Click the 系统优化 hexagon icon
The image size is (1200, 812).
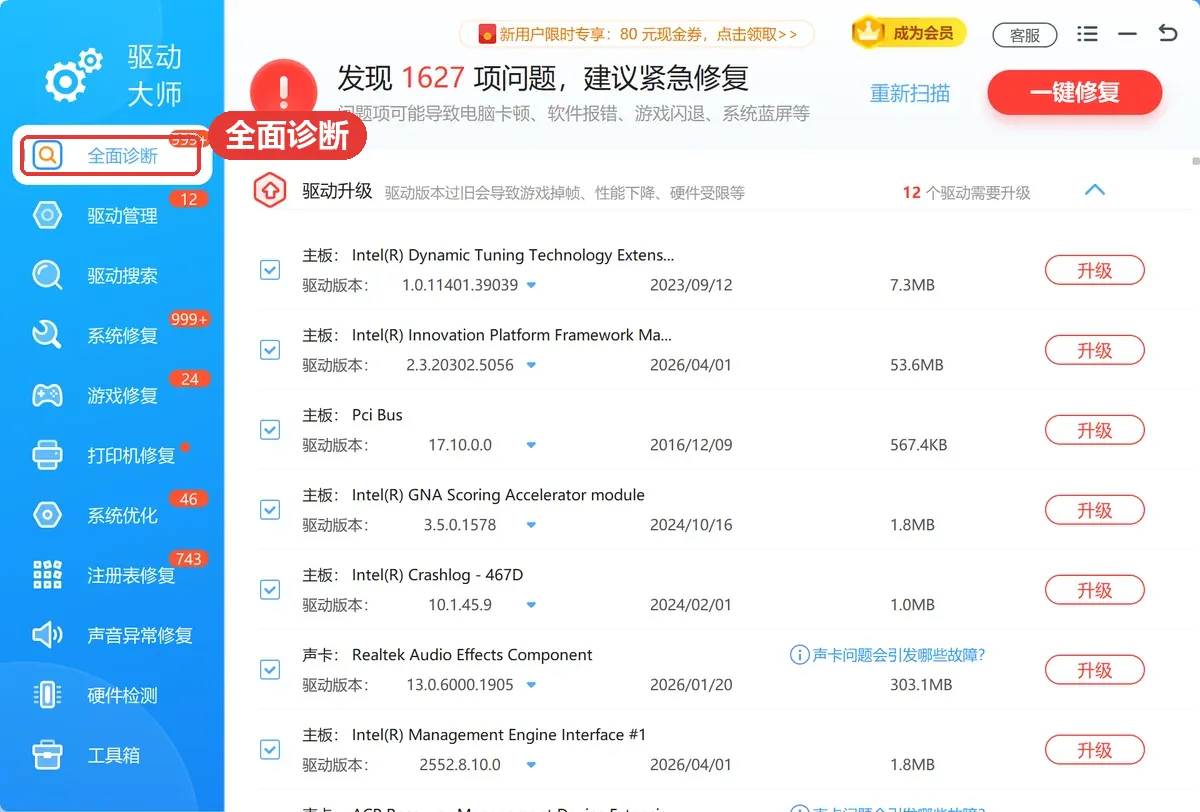[x=47, y=515]
